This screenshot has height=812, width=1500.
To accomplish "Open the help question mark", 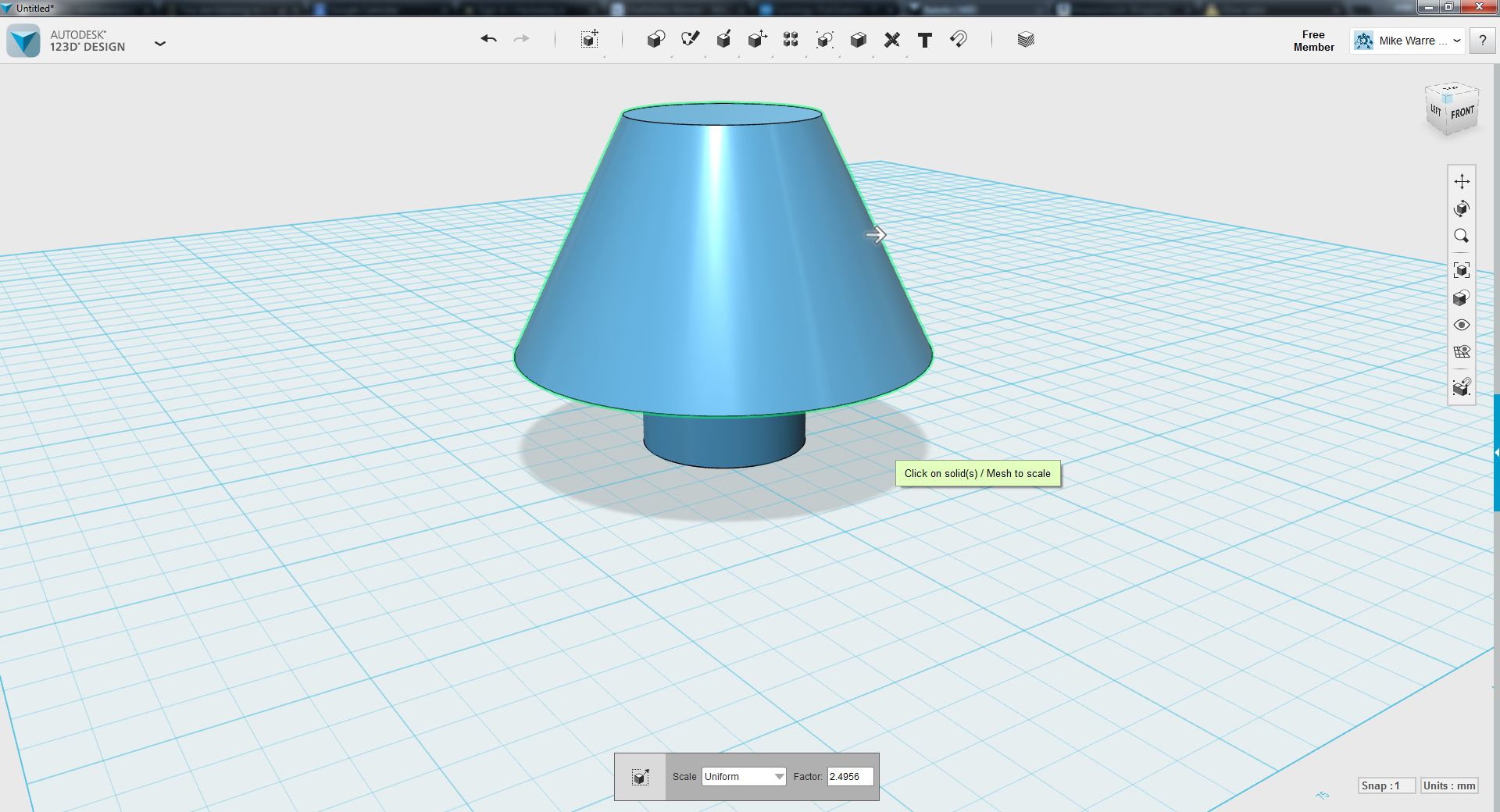I will click(x=1482, y=41).
